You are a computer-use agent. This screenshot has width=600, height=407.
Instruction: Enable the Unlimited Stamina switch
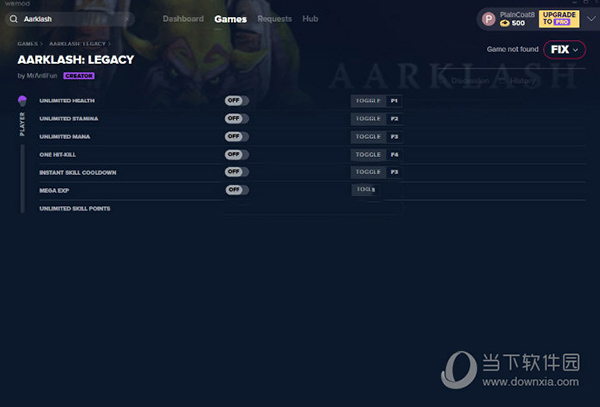coord(236,119)
